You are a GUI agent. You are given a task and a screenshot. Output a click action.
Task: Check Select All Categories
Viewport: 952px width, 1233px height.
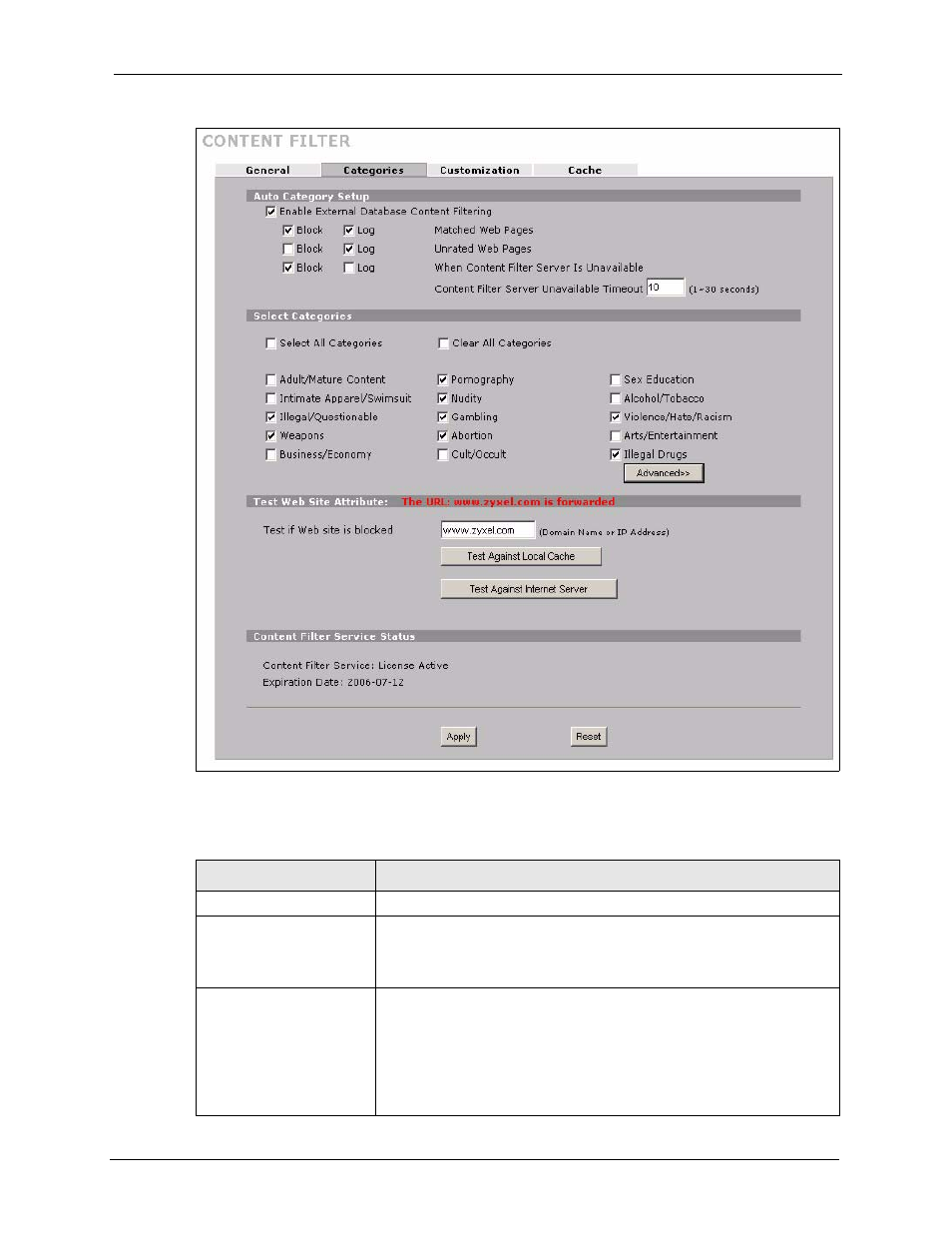tap(271, 343)
